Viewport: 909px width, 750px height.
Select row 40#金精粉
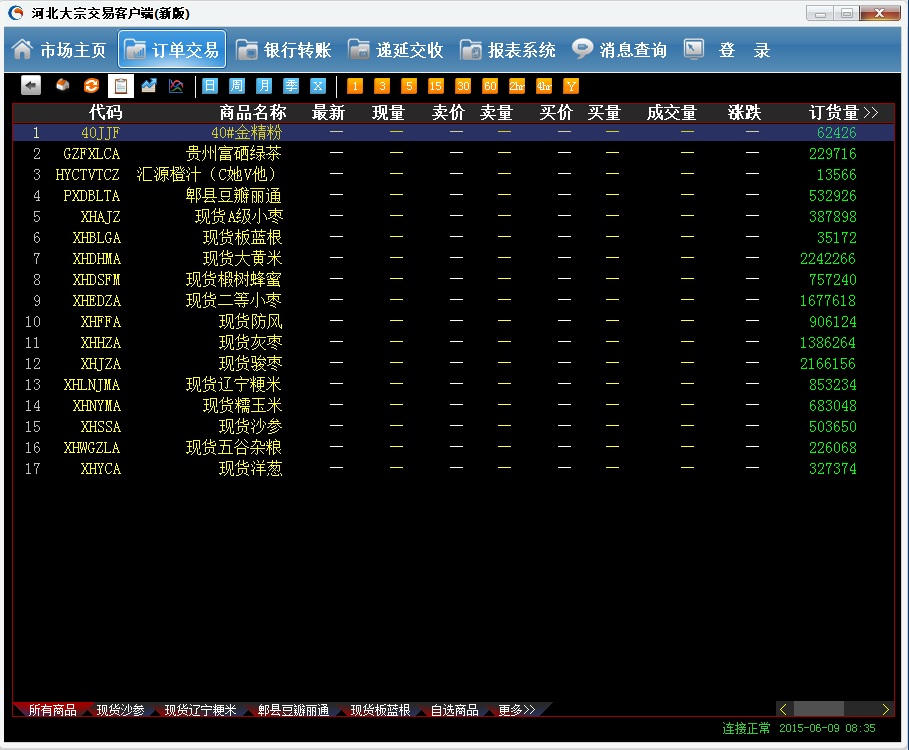[453, 133]
